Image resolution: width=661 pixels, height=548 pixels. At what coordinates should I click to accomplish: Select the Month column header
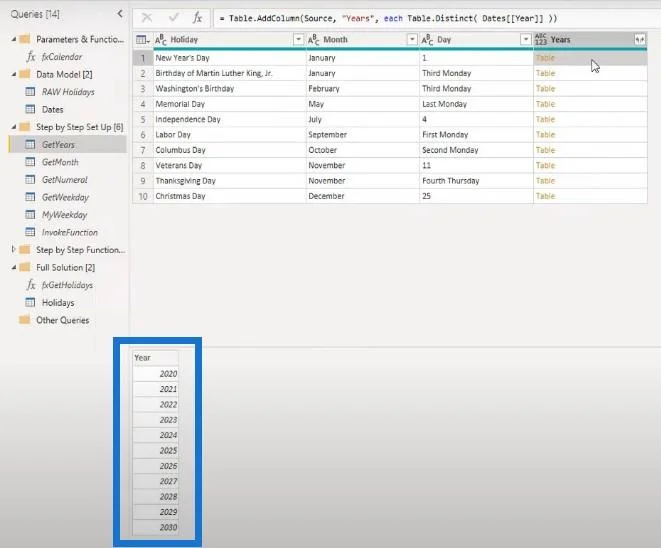click(363, 40)
